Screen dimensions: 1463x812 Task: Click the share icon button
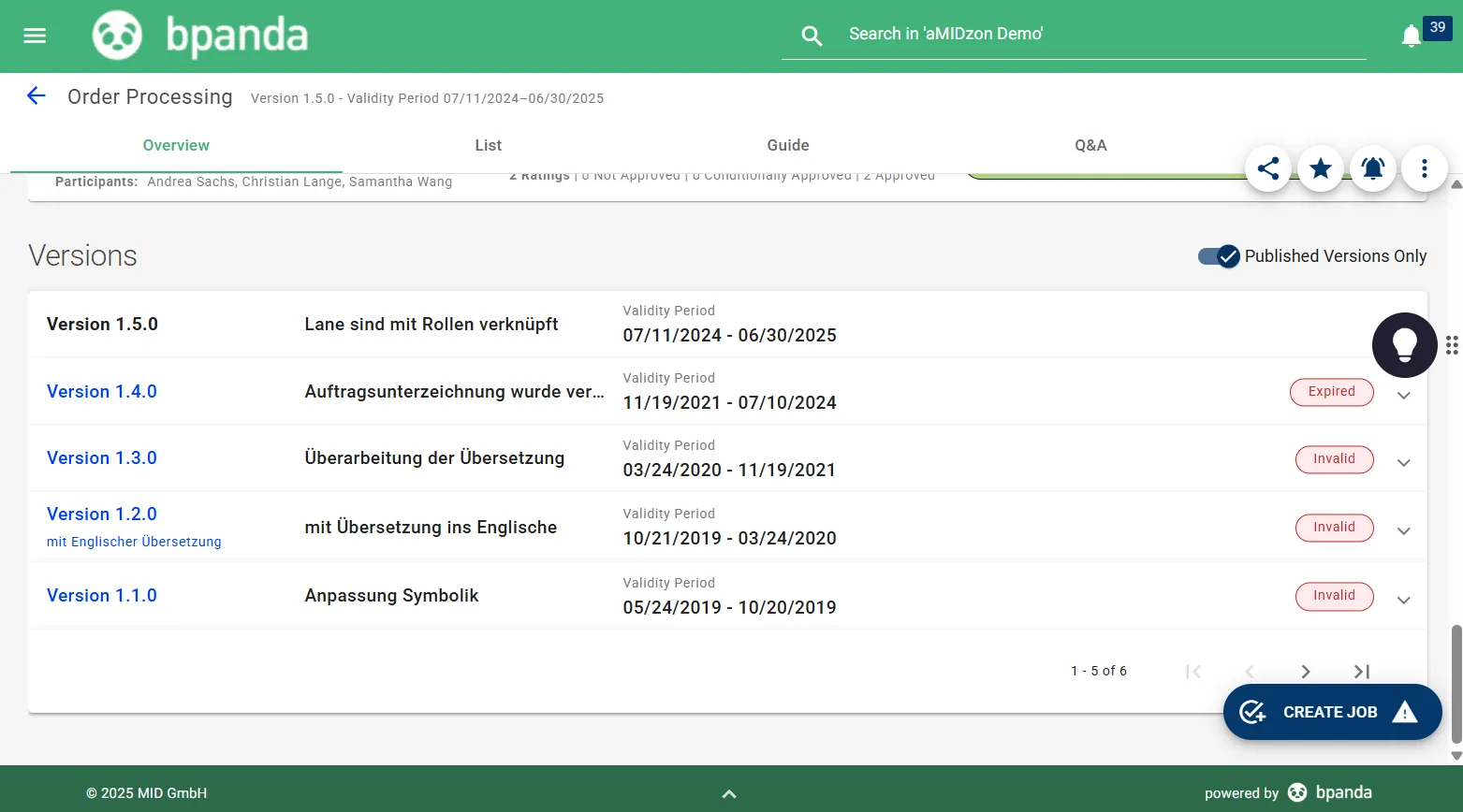pos(1268,168)
